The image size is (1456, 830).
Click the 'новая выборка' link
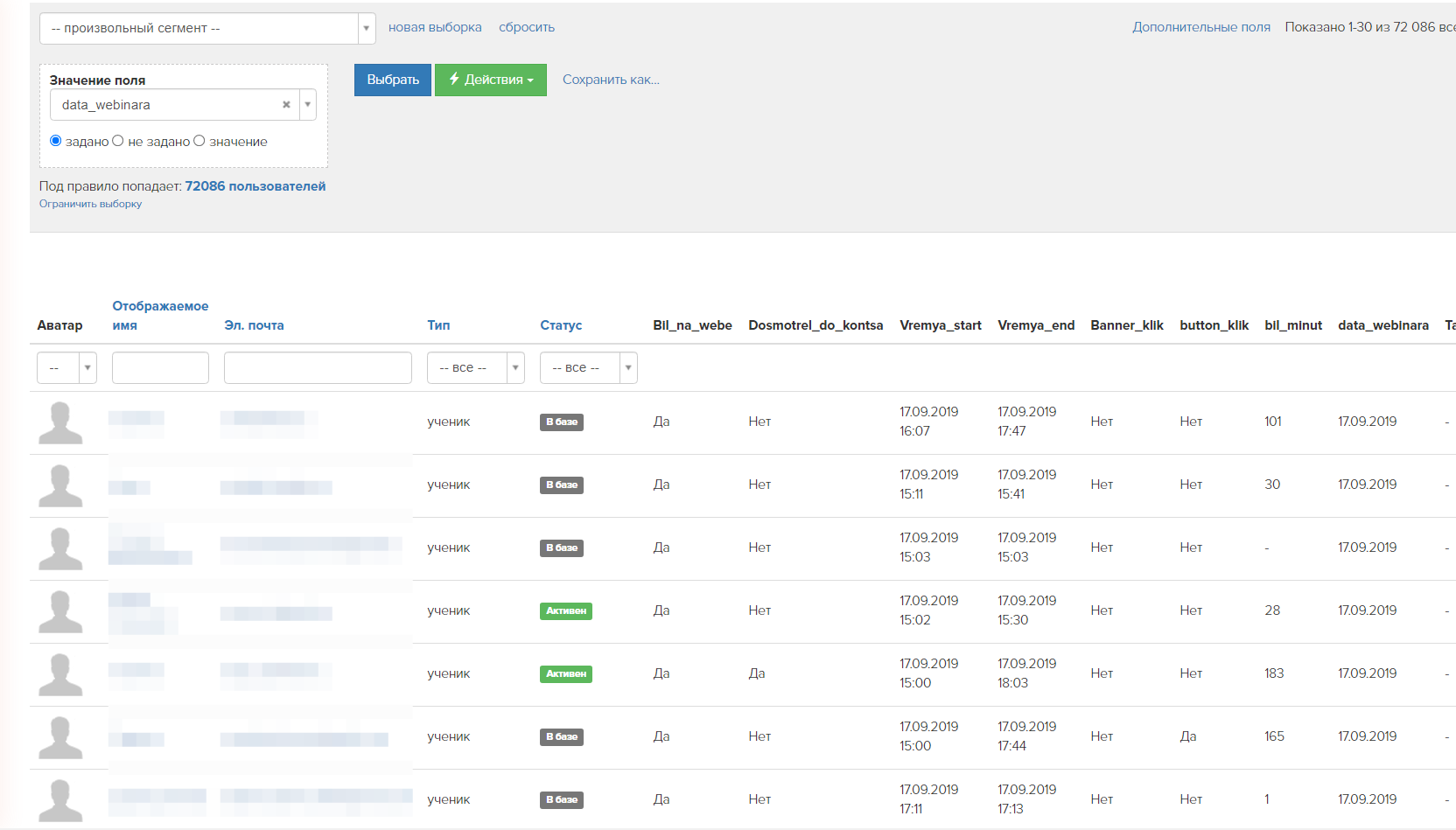[x=435, y=27]
